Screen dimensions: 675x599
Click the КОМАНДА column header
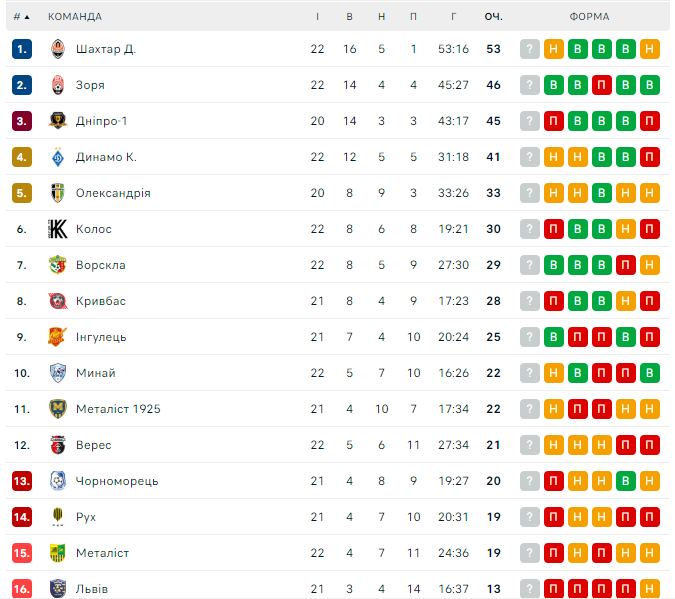point(75,17)
